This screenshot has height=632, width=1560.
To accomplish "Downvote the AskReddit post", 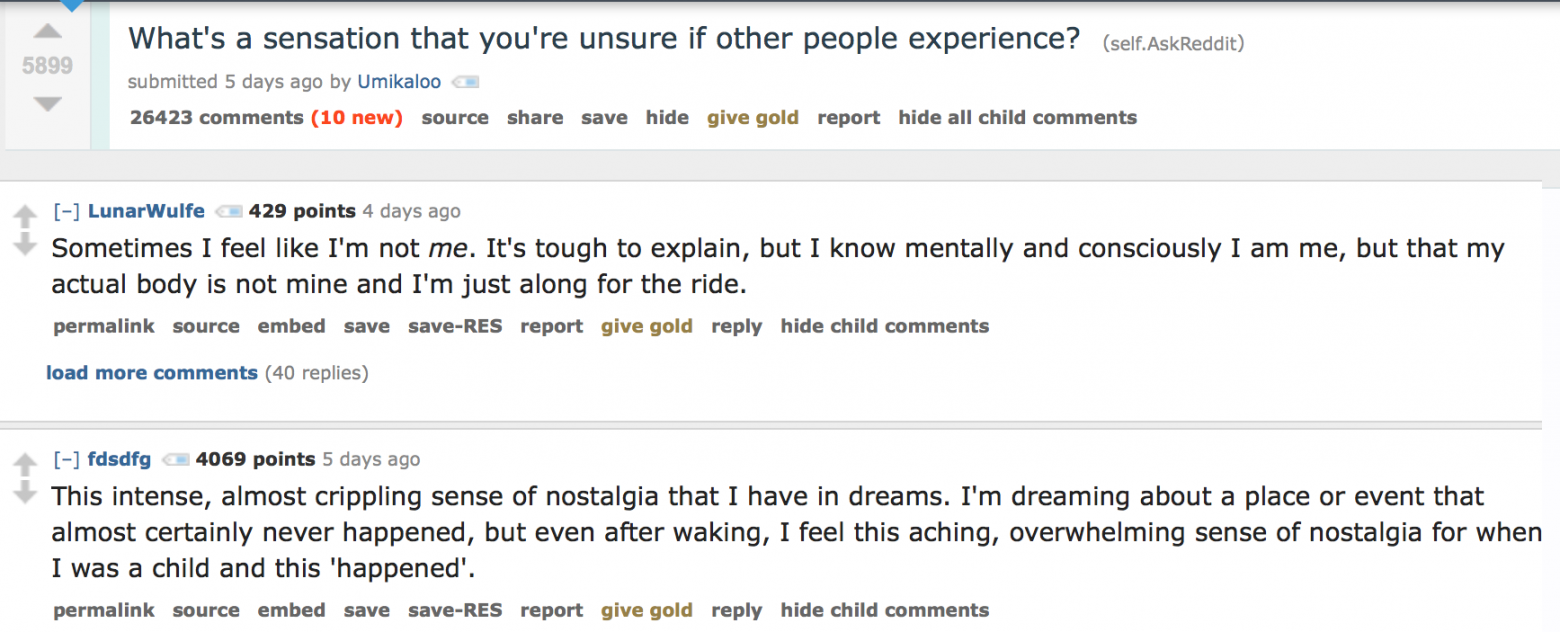I will [x=47, y=103].
